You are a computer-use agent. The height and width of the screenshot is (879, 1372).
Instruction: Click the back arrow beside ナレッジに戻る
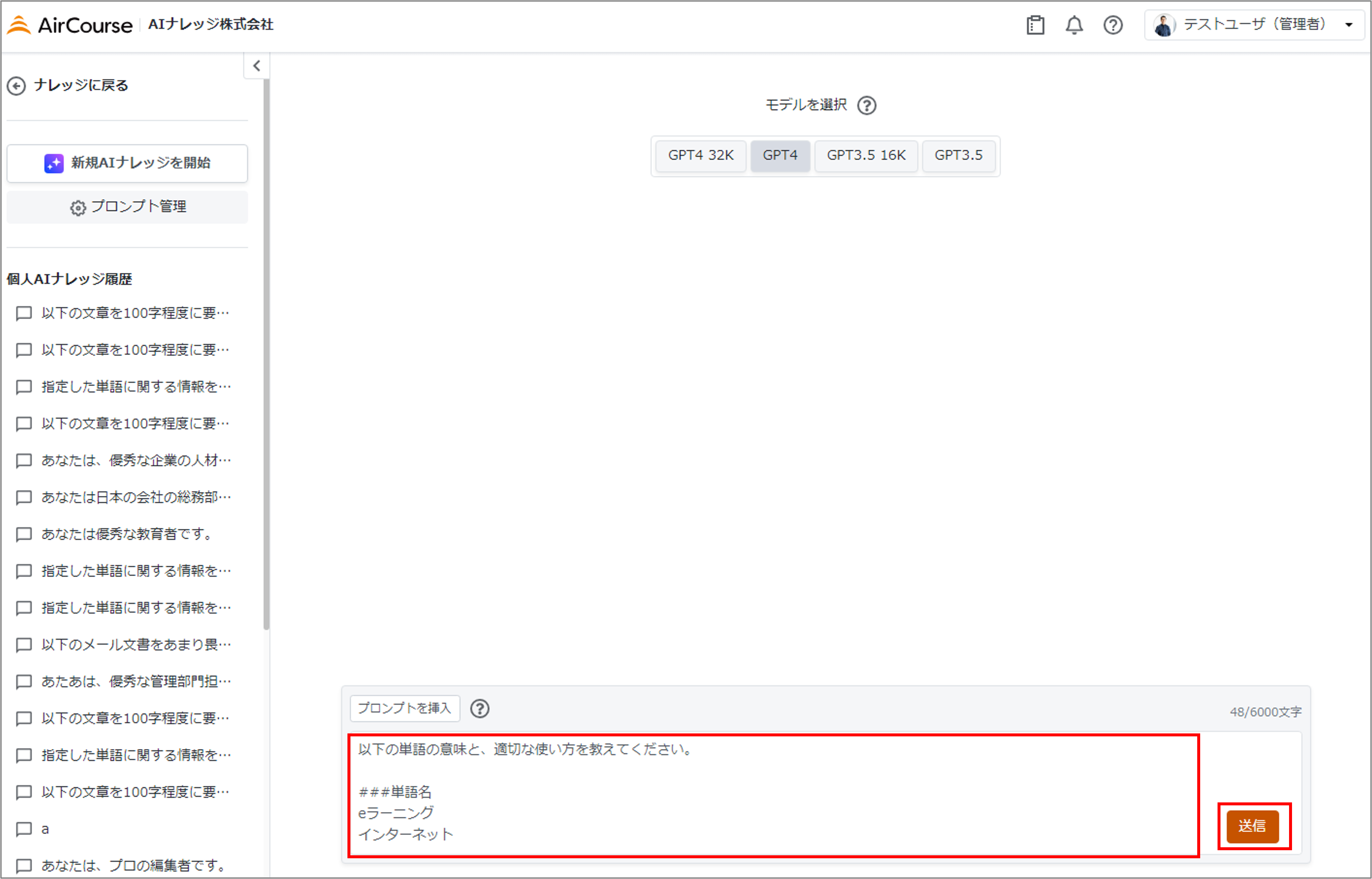[x=17, y=85]
